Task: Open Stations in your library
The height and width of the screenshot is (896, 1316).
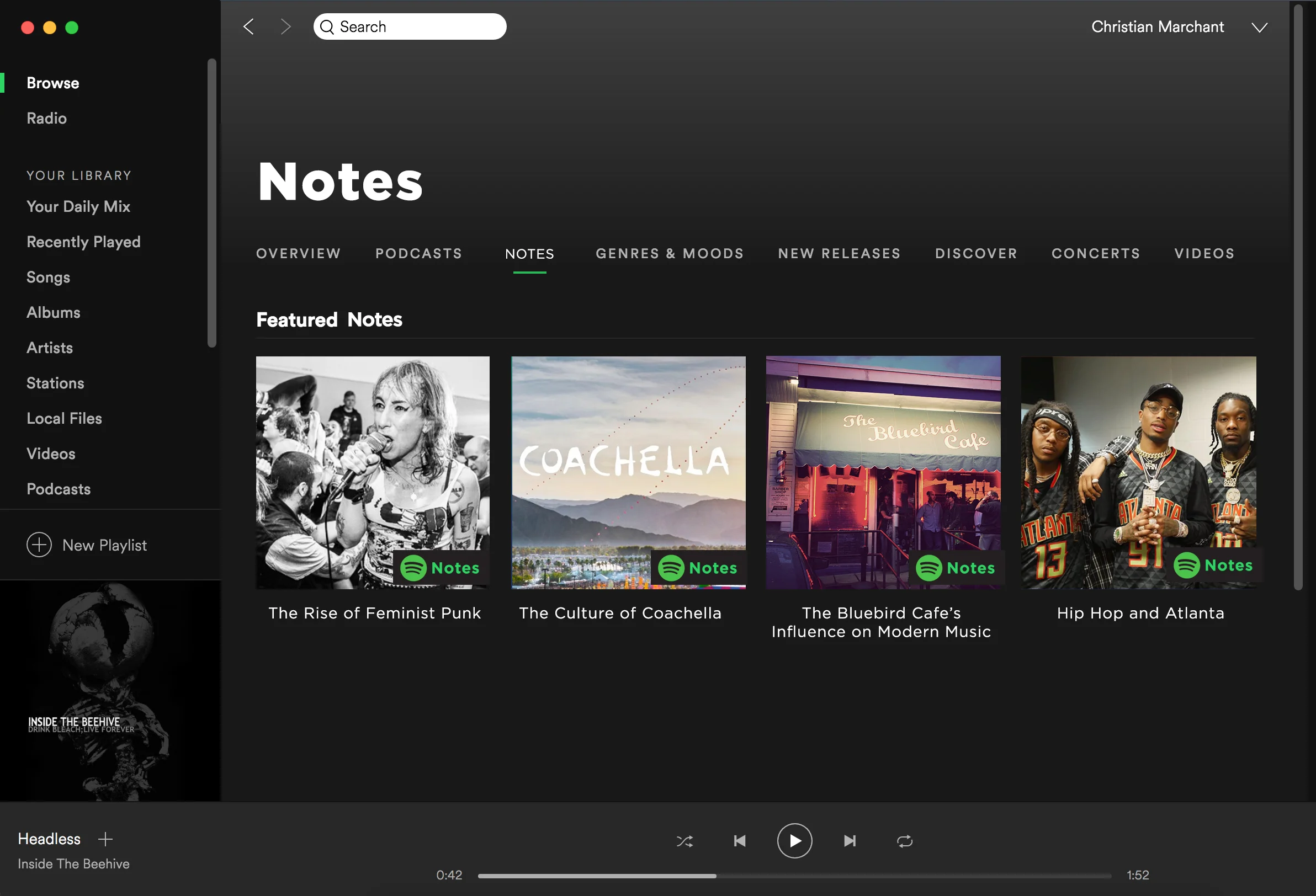Action: click(56, 383)
